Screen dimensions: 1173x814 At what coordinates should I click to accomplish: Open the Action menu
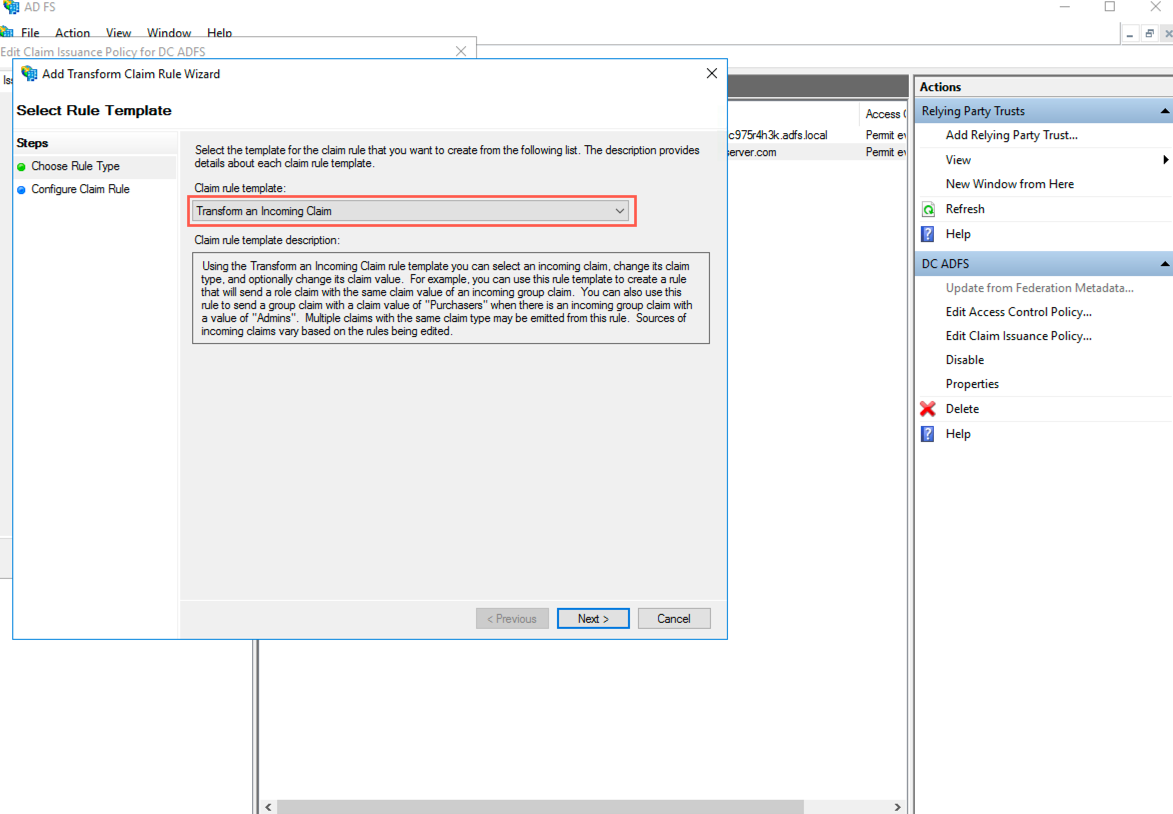coord(73,32)
